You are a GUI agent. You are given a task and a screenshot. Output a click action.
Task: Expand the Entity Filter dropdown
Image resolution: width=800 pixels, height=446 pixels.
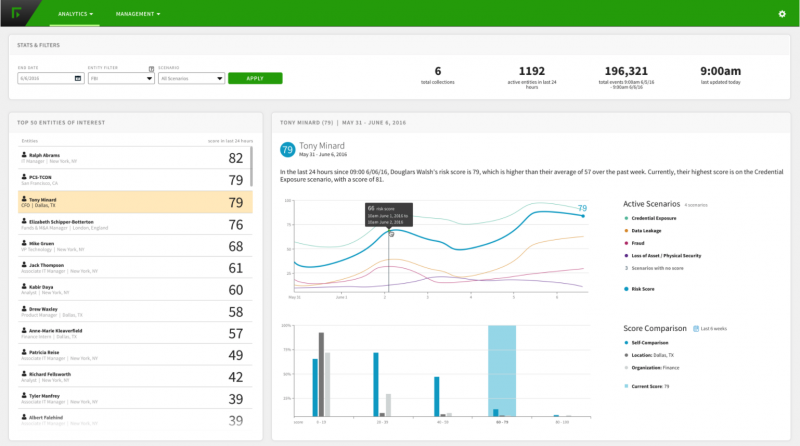121,78
